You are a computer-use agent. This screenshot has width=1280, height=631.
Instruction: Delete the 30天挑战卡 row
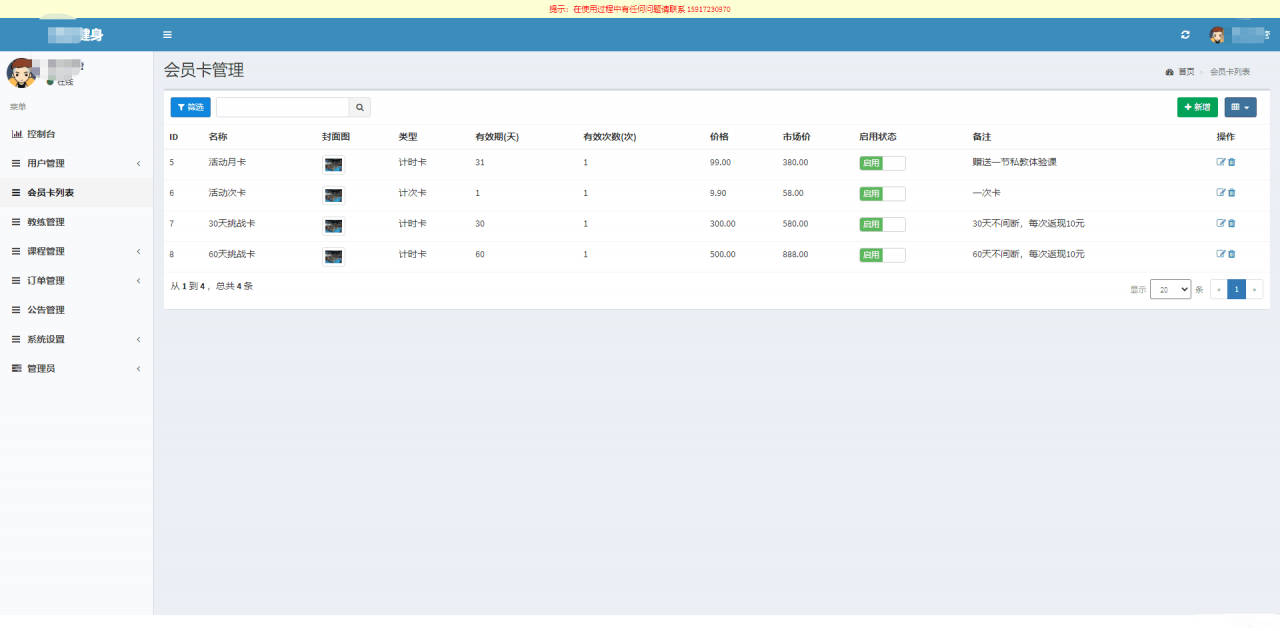point(1231,223)
